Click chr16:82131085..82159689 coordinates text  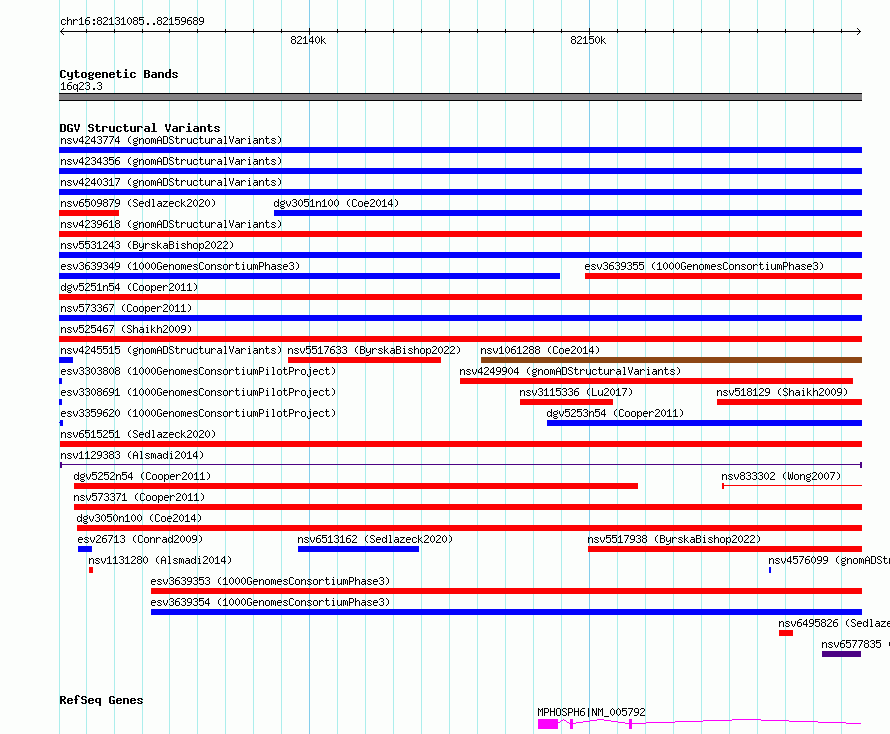[132, 21]
